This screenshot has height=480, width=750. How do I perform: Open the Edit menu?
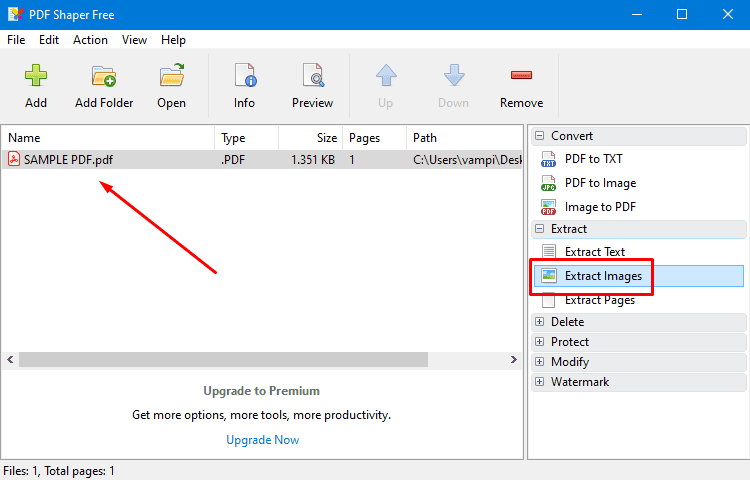click(49, 40)
